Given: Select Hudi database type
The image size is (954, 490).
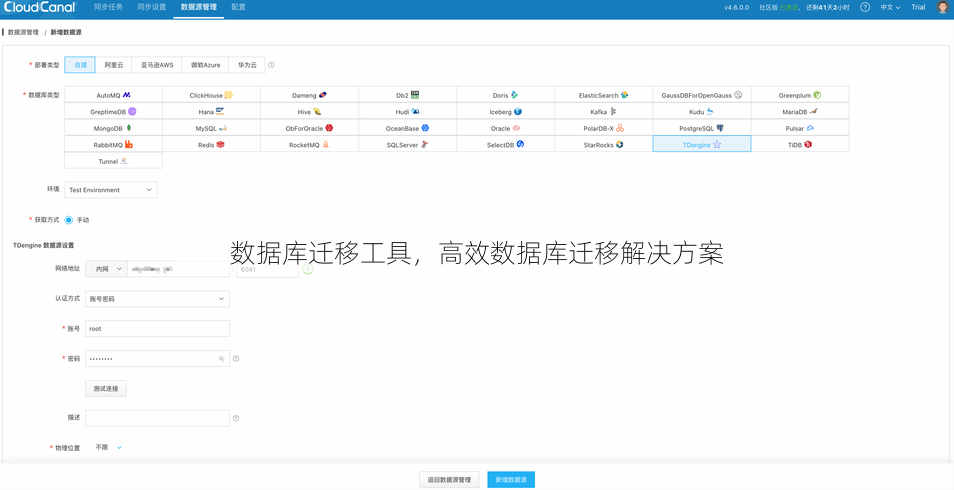Looking at the screenshot, I should 408,111.
